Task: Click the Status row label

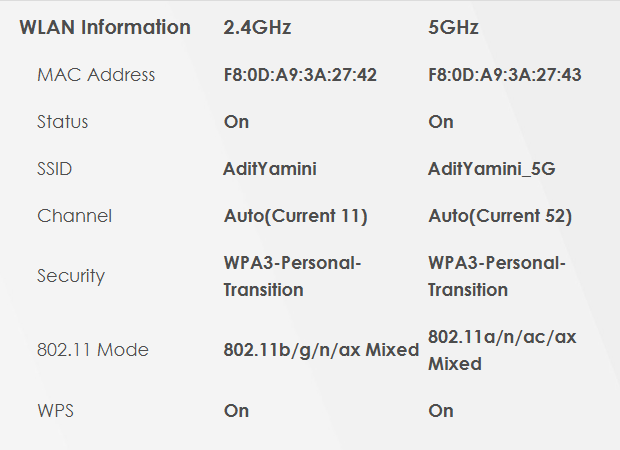Action: [x=62, y=121]
